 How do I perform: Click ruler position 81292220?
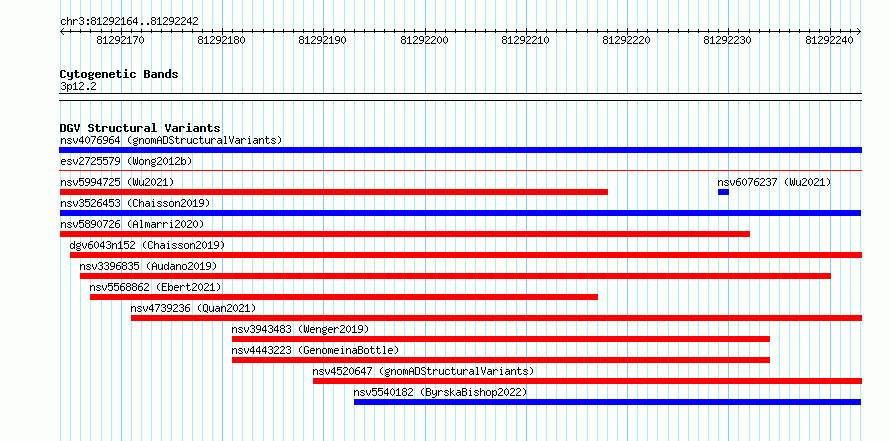[627, 40]
